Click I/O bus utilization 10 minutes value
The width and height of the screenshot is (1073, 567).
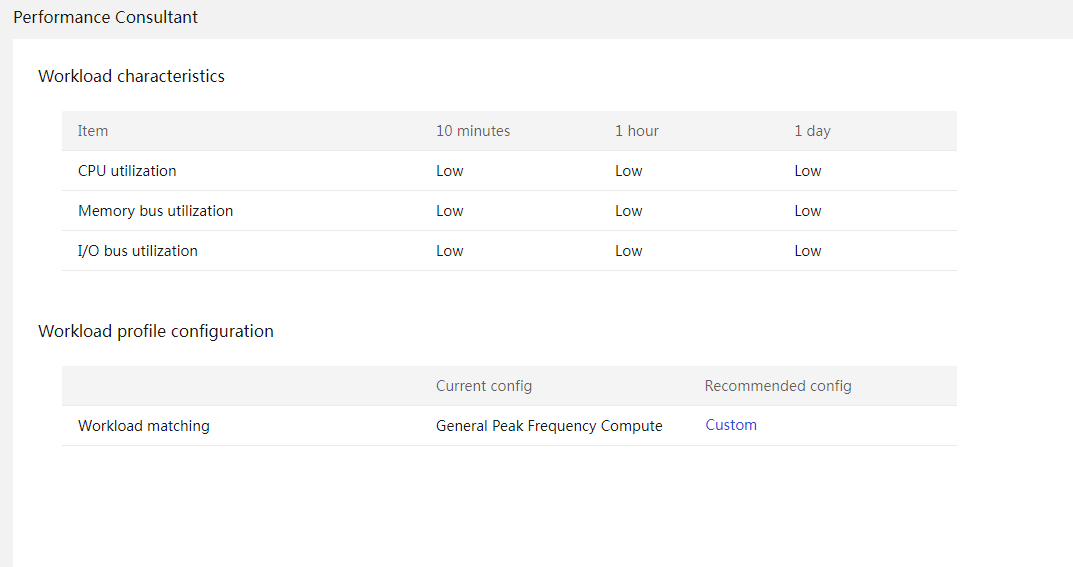(450, 251)
